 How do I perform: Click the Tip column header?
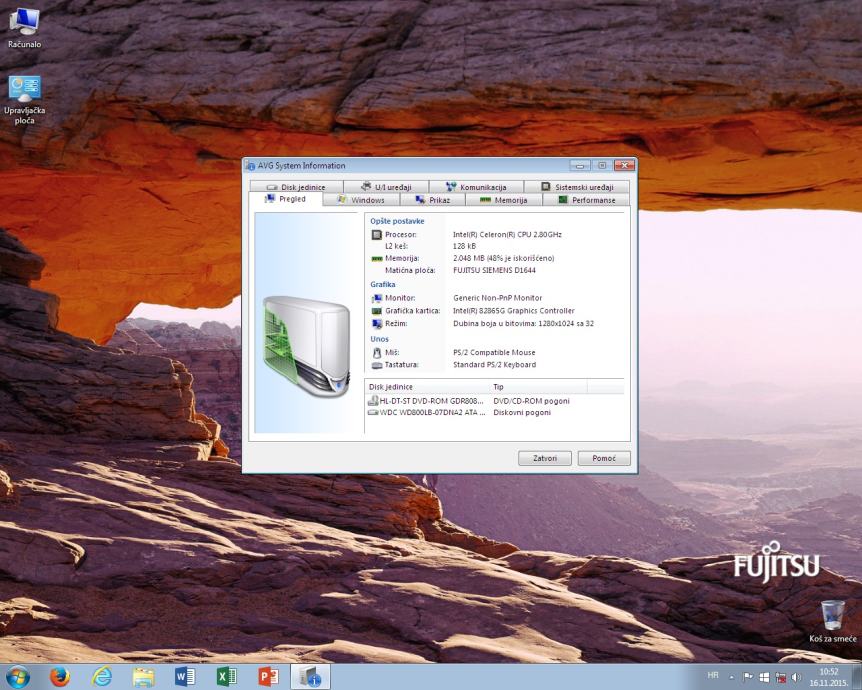click(x=539, y=387)
